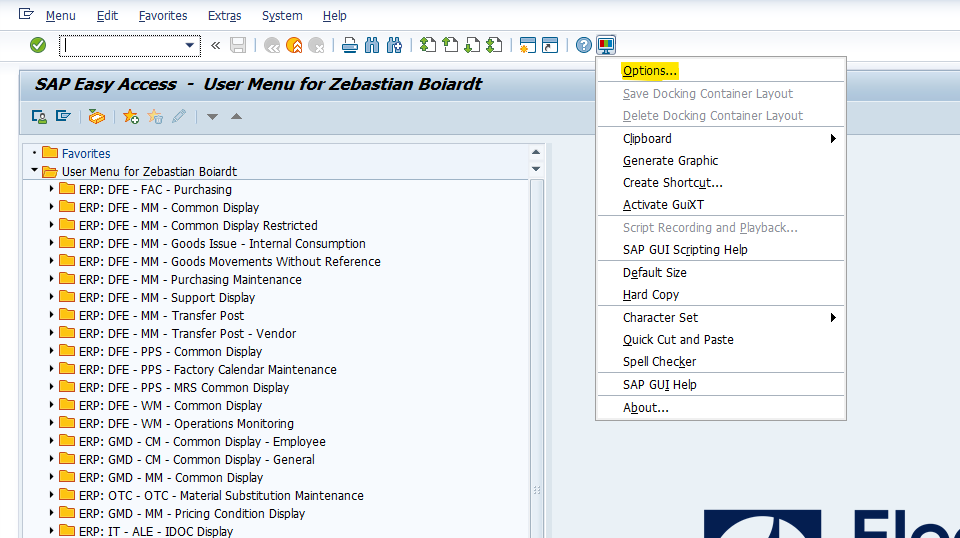960x538 pixels.
Task: Click the Back green arrow icon
Action: coord(272,45)
